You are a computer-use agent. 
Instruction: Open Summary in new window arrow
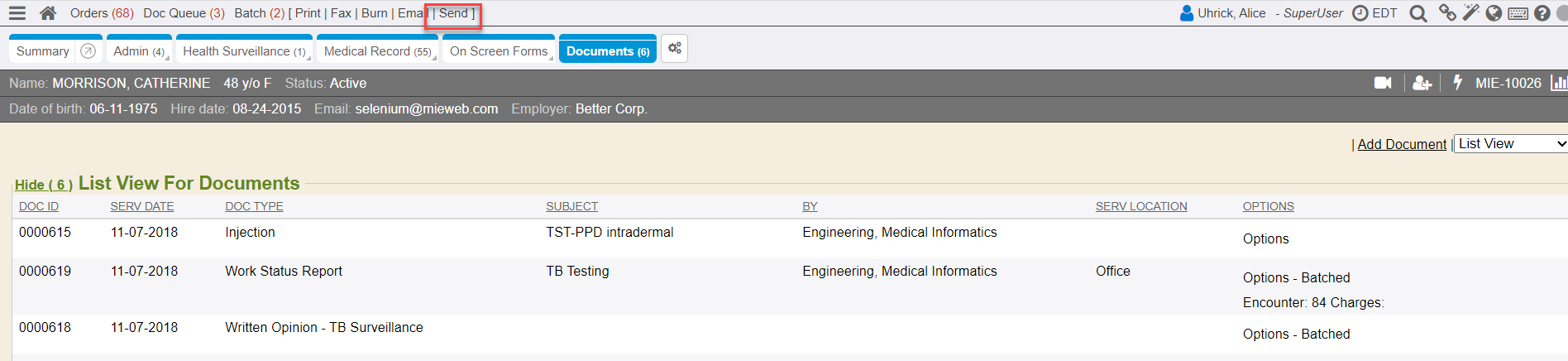pos(88,51)
